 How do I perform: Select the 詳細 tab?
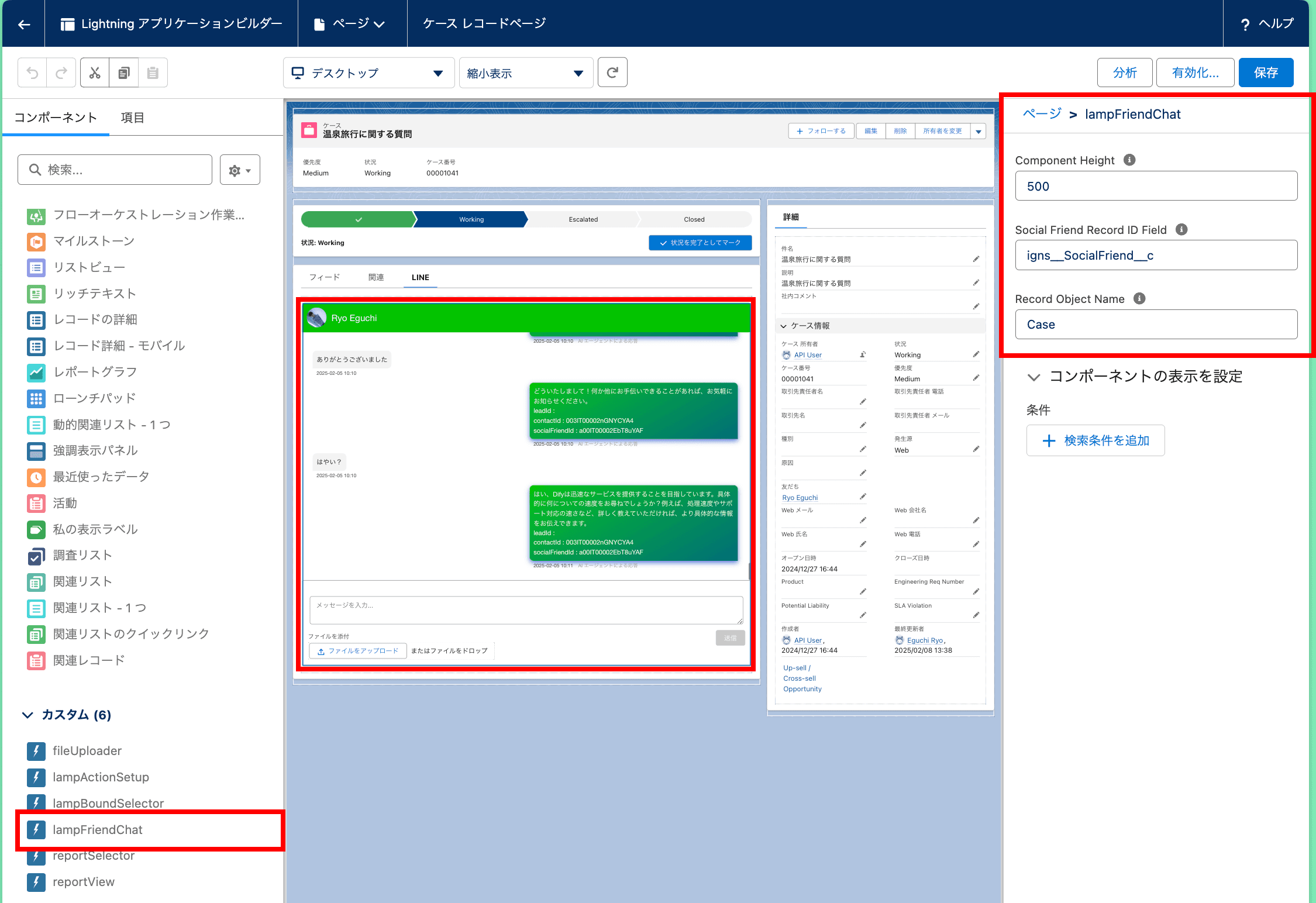(x=791, y=217)
